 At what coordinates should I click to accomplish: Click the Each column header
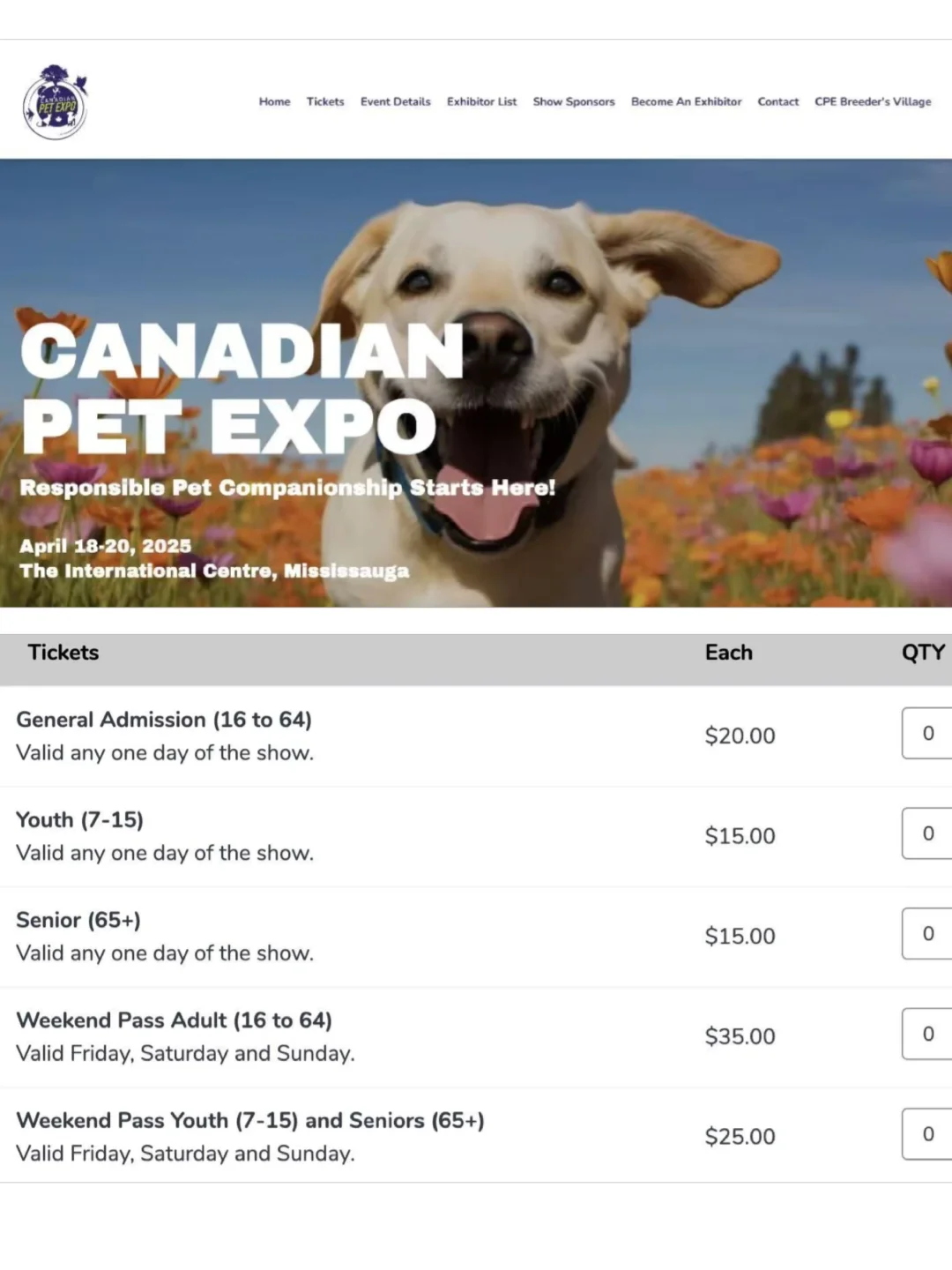(728, 653)
